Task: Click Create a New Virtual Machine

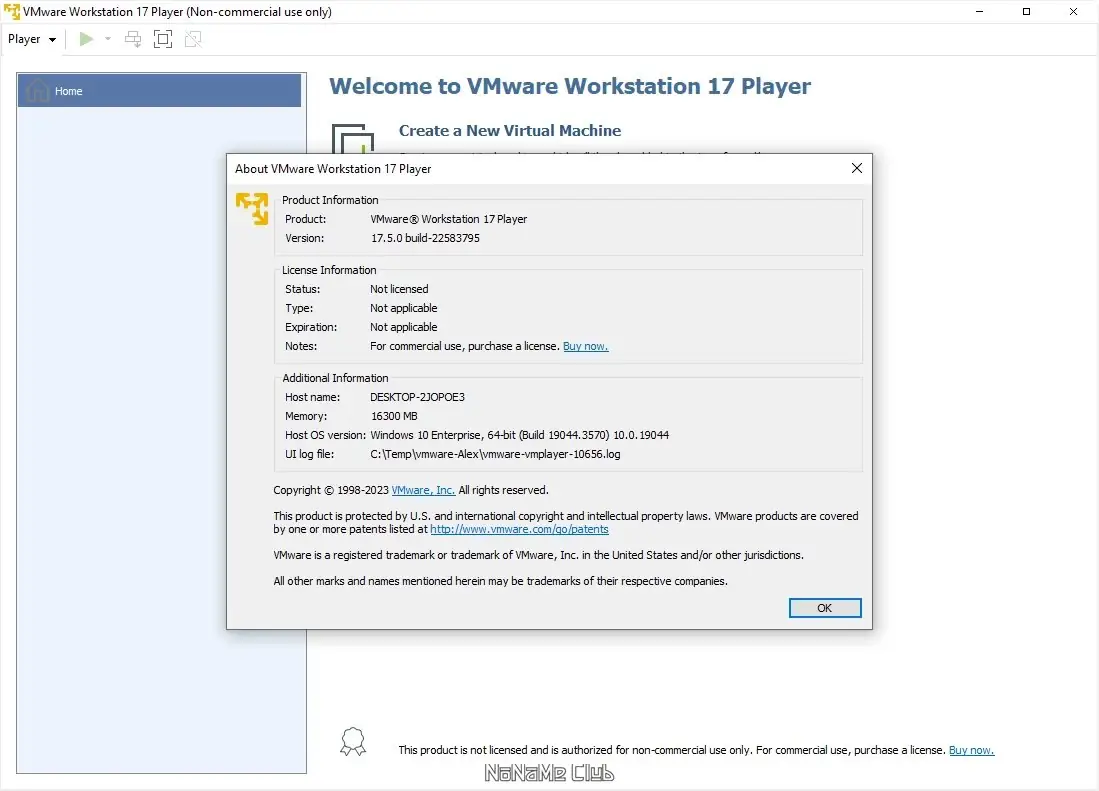Action: (x=510, y=131)
